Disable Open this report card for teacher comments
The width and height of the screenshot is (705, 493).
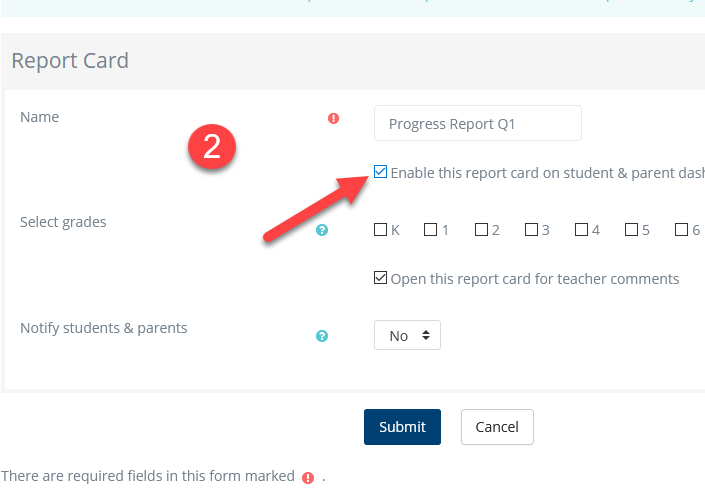click(x=380, y=278)
